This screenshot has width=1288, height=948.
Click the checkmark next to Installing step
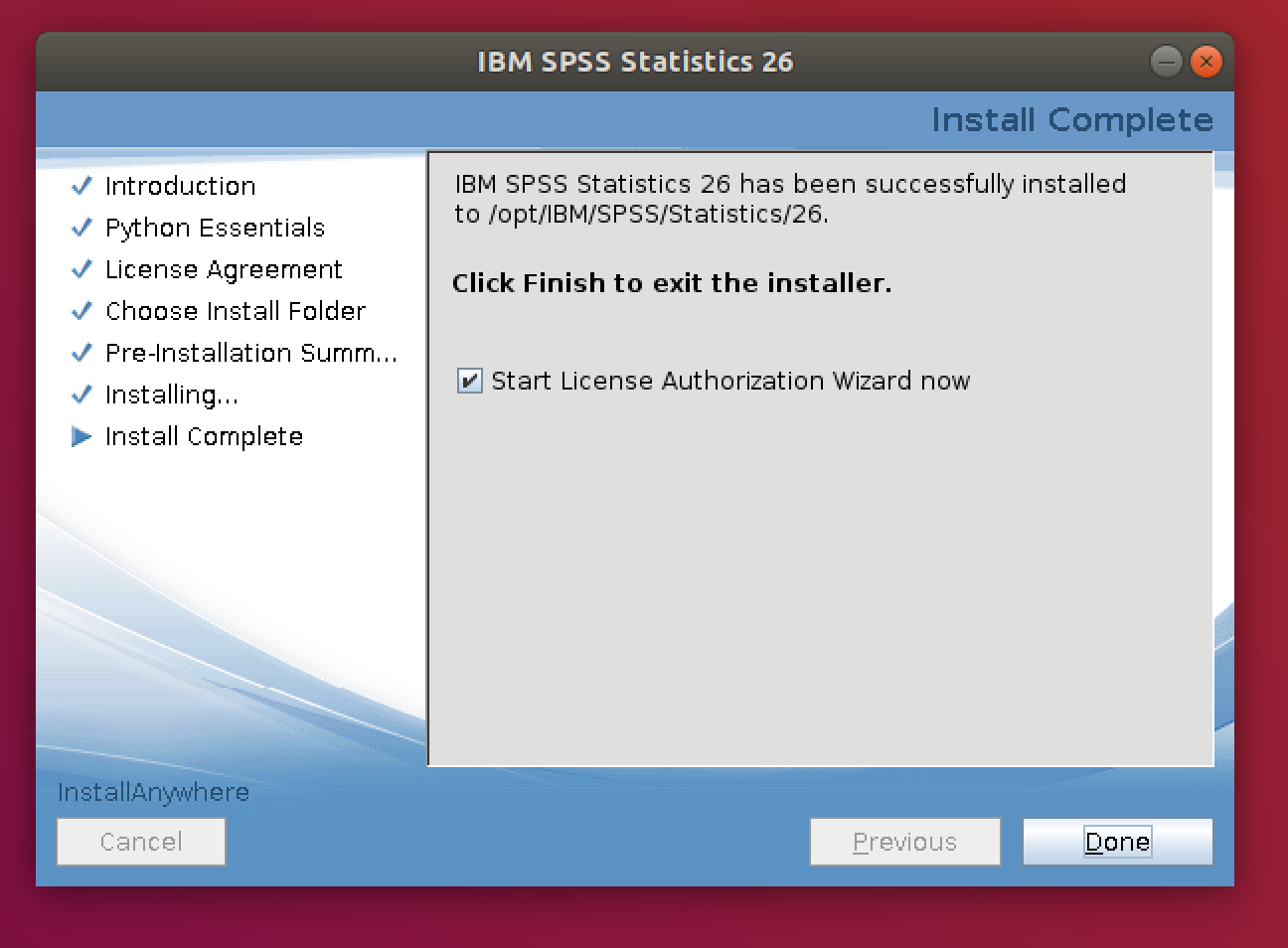click(x=81, y=395)
